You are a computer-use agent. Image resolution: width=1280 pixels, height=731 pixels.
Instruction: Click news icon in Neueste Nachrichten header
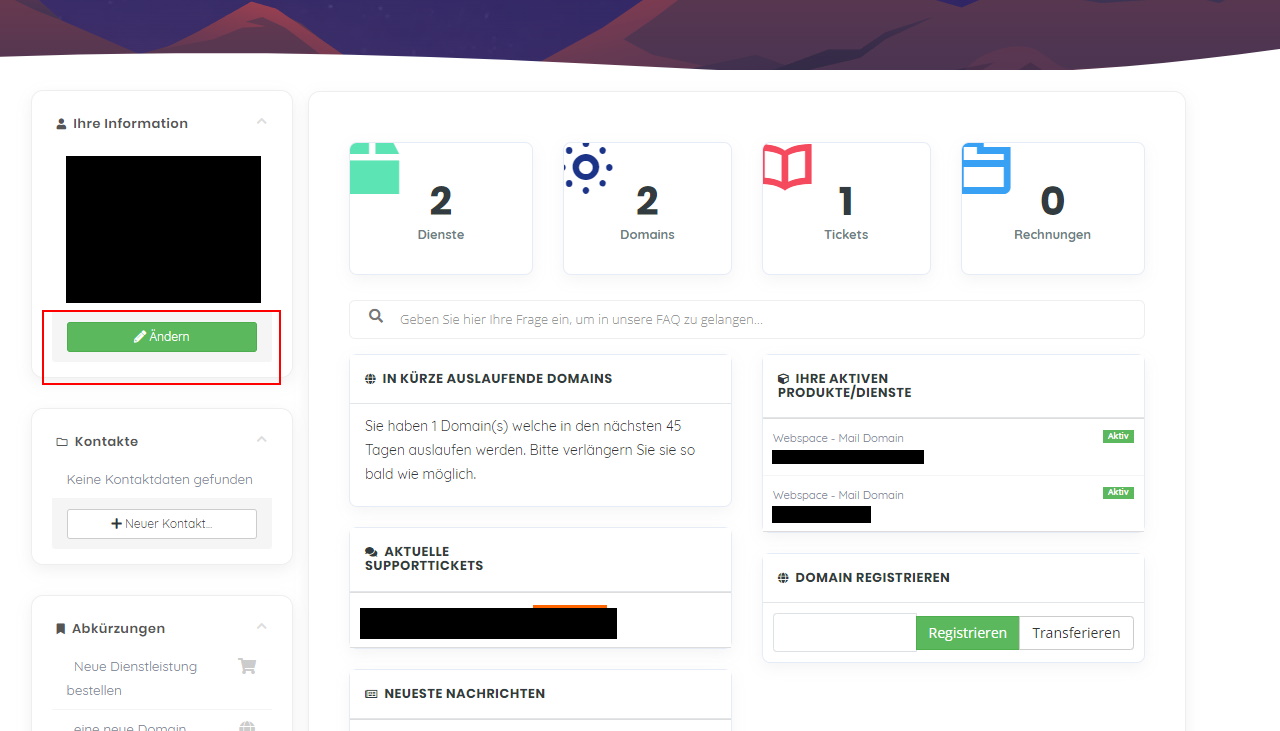(x=371, y=694)
